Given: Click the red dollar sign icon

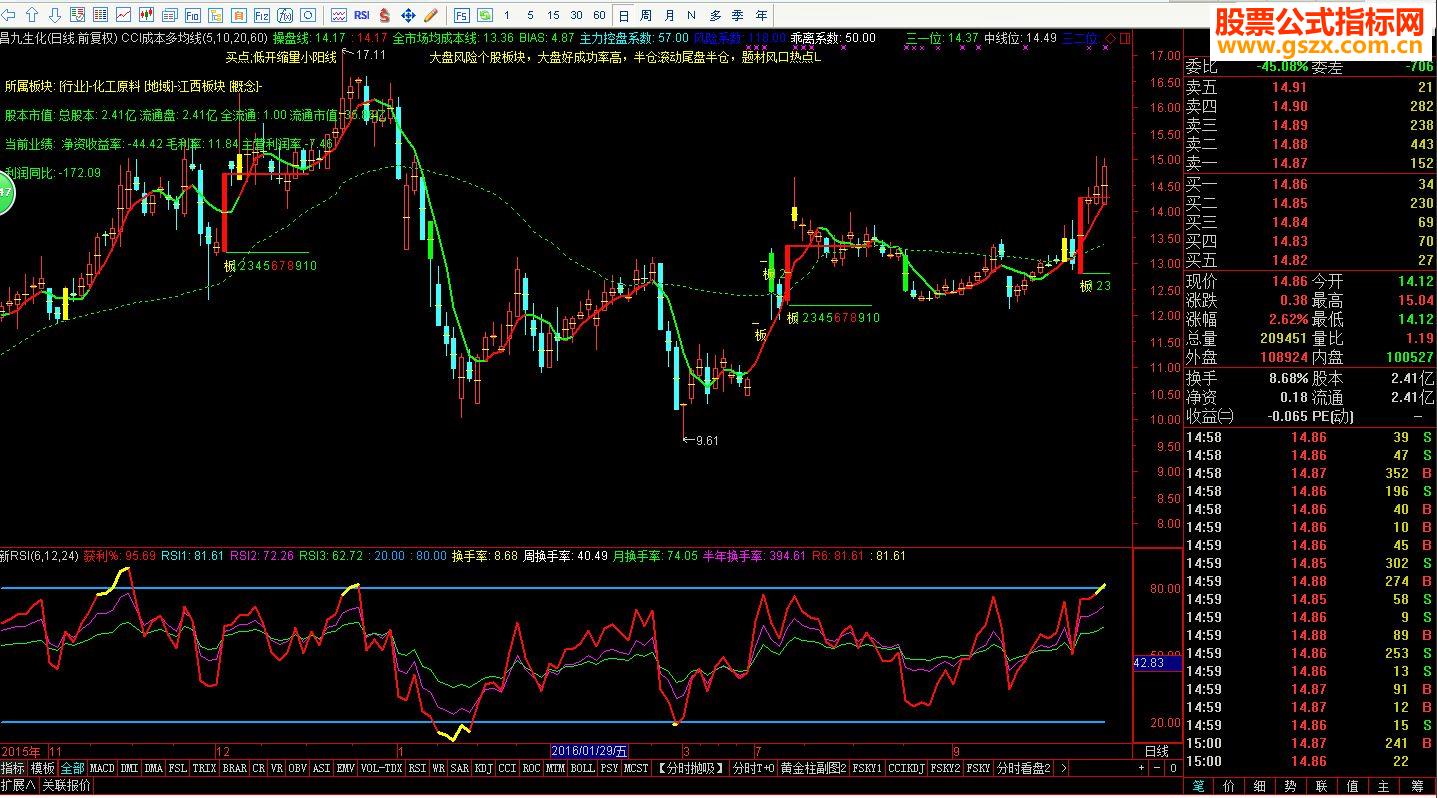Looking at the screenshot, I should [385, 15].
